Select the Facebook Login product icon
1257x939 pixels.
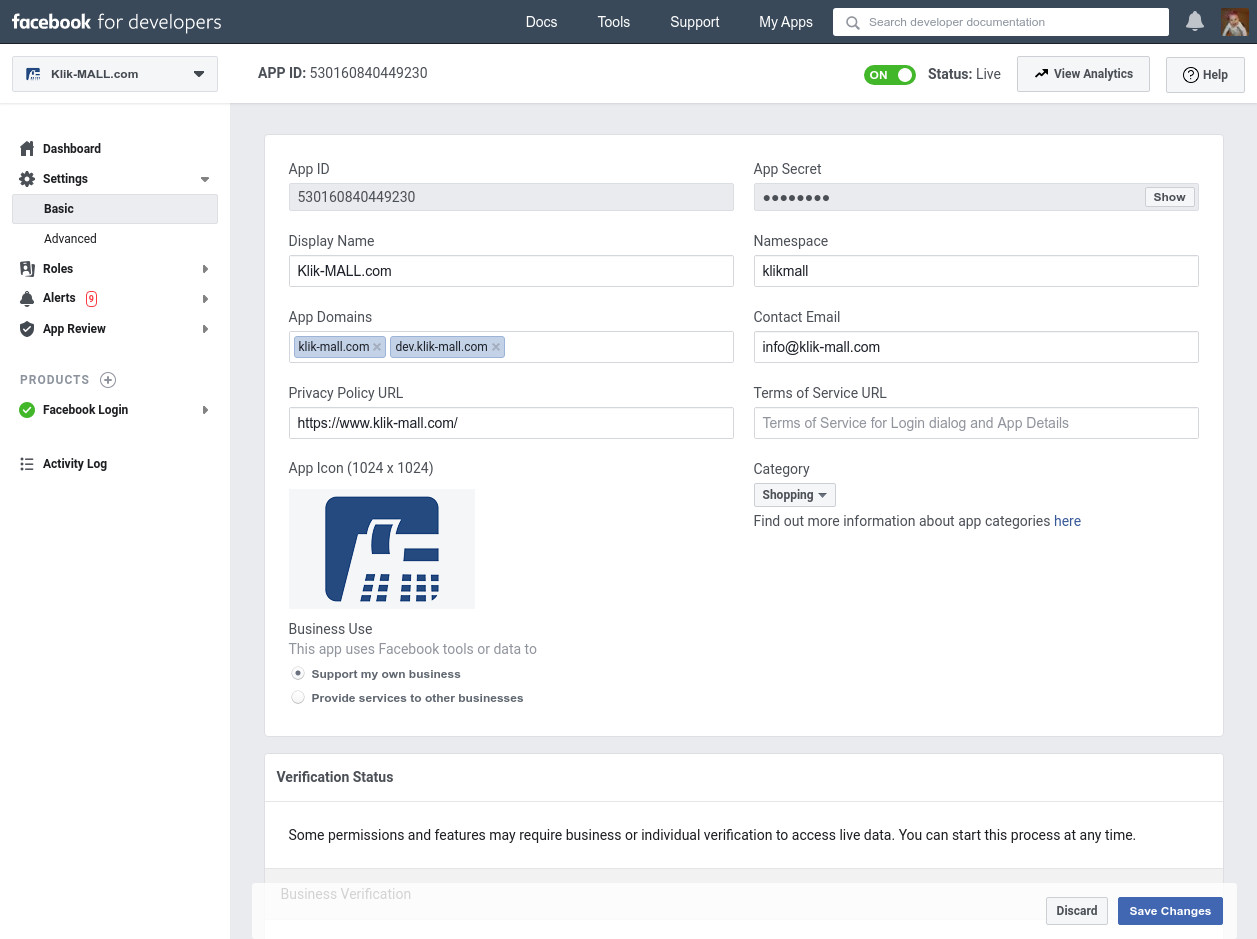pyautogui.click(x=28, y=409)
